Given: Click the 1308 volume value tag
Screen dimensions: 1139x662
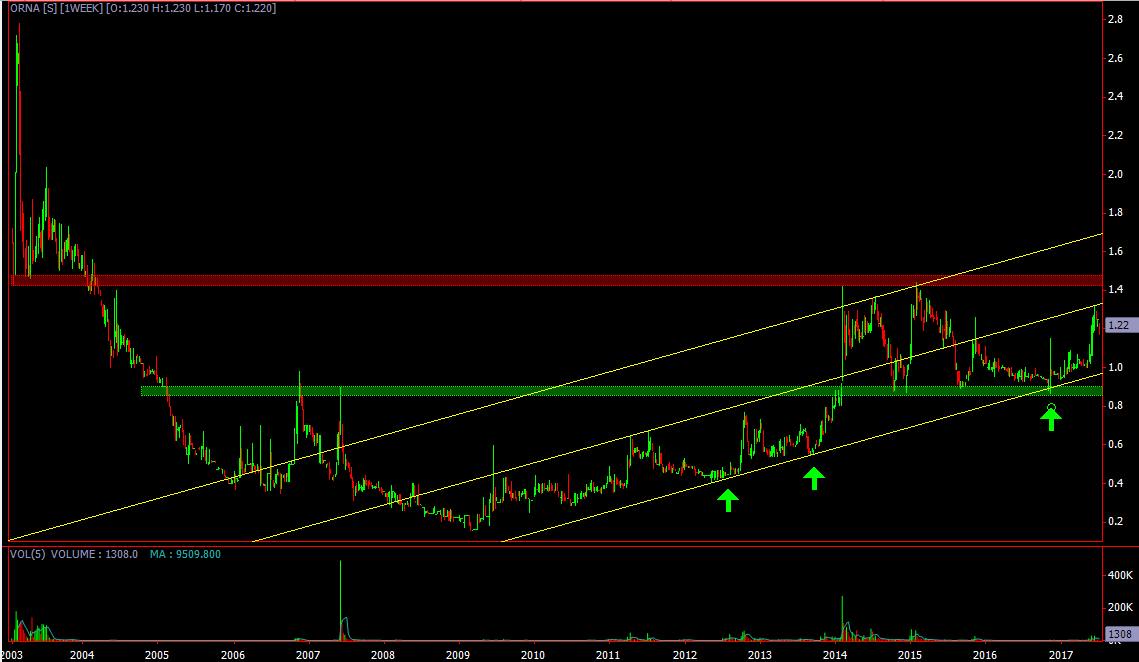Looking at the screenshot, I should coord(1119,634).
